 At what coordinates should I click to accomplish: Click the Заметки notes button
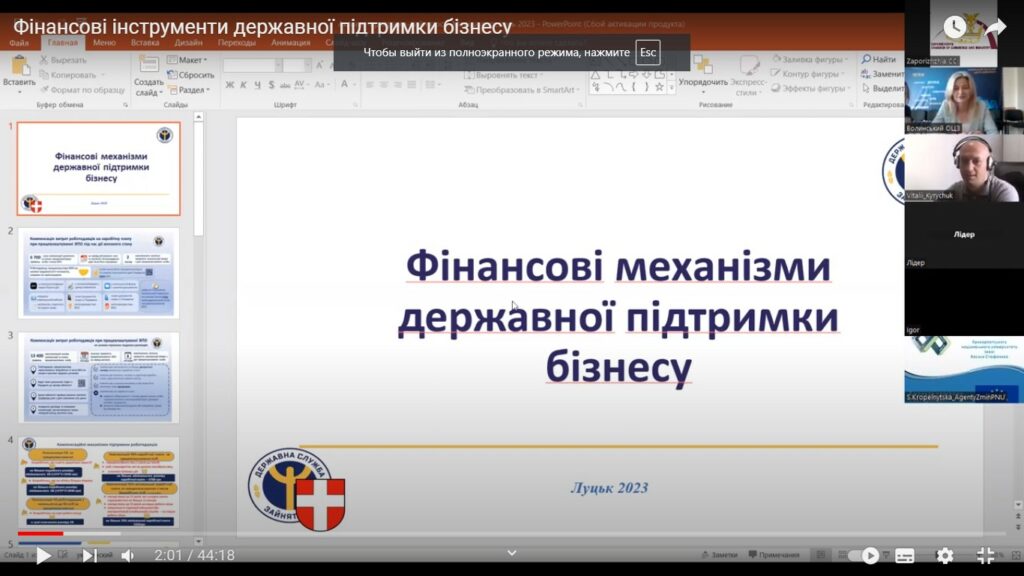719,554
